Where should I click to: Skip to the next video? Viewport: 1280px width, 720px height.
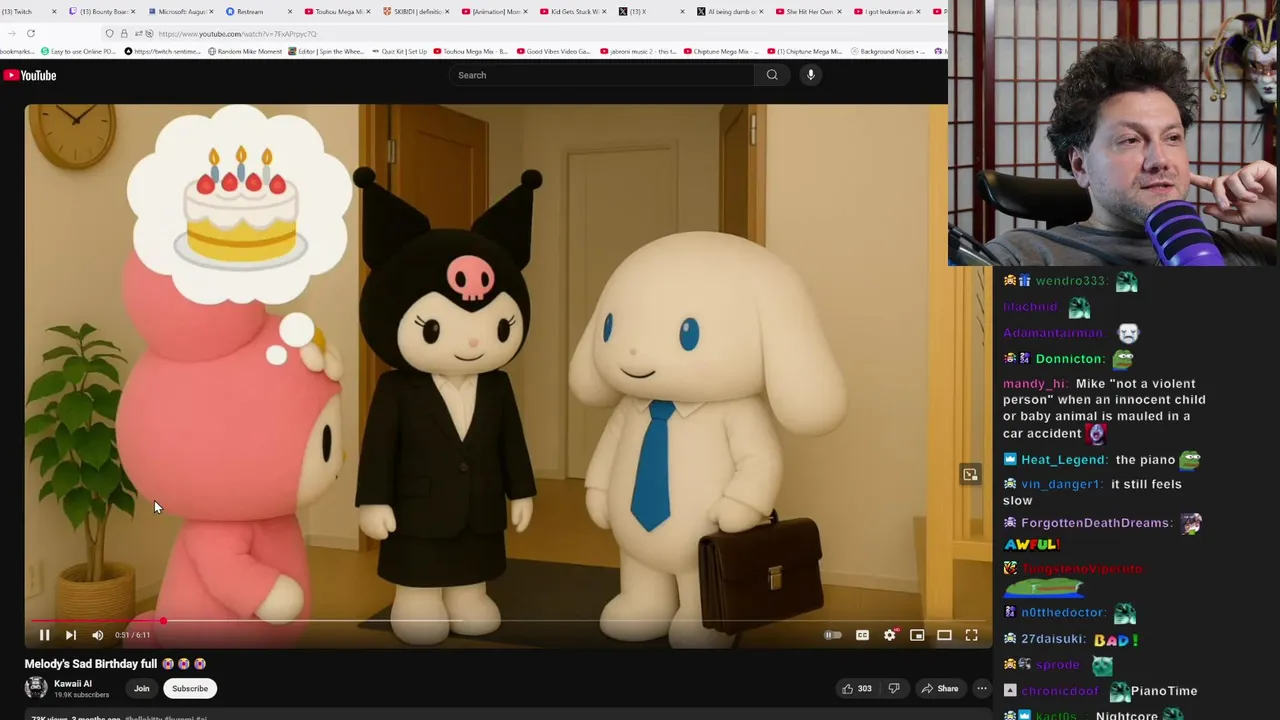click(71, 635)
